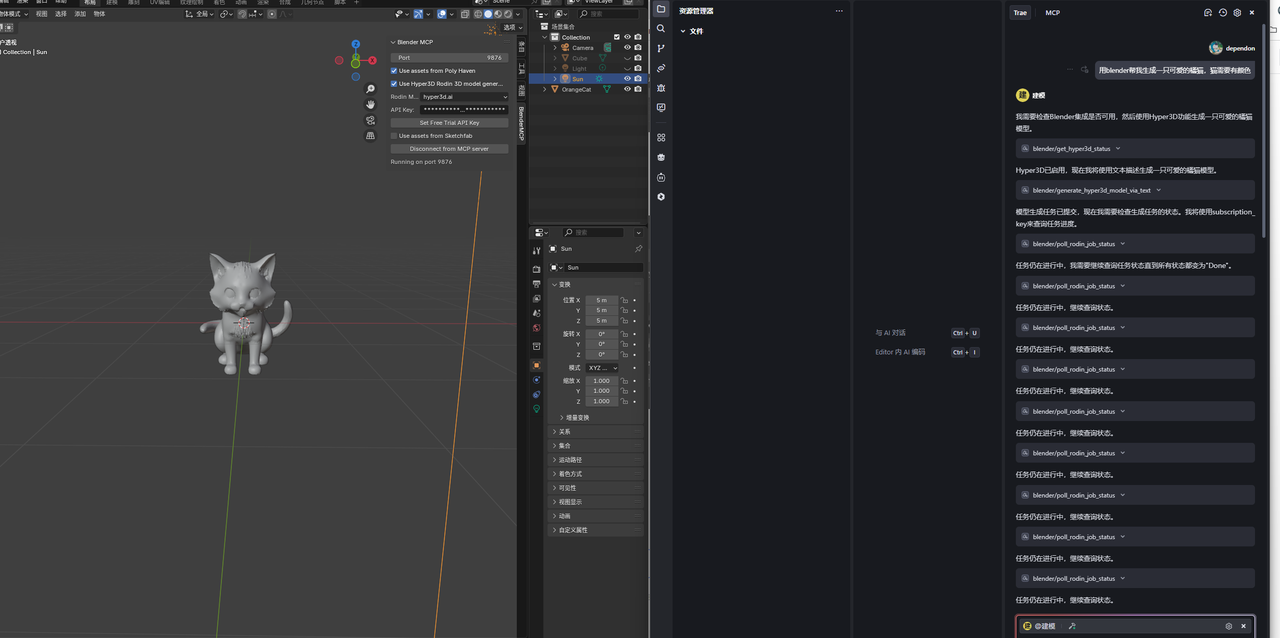
Task: Click Disconnect from MCP server button
Action: 449,148
